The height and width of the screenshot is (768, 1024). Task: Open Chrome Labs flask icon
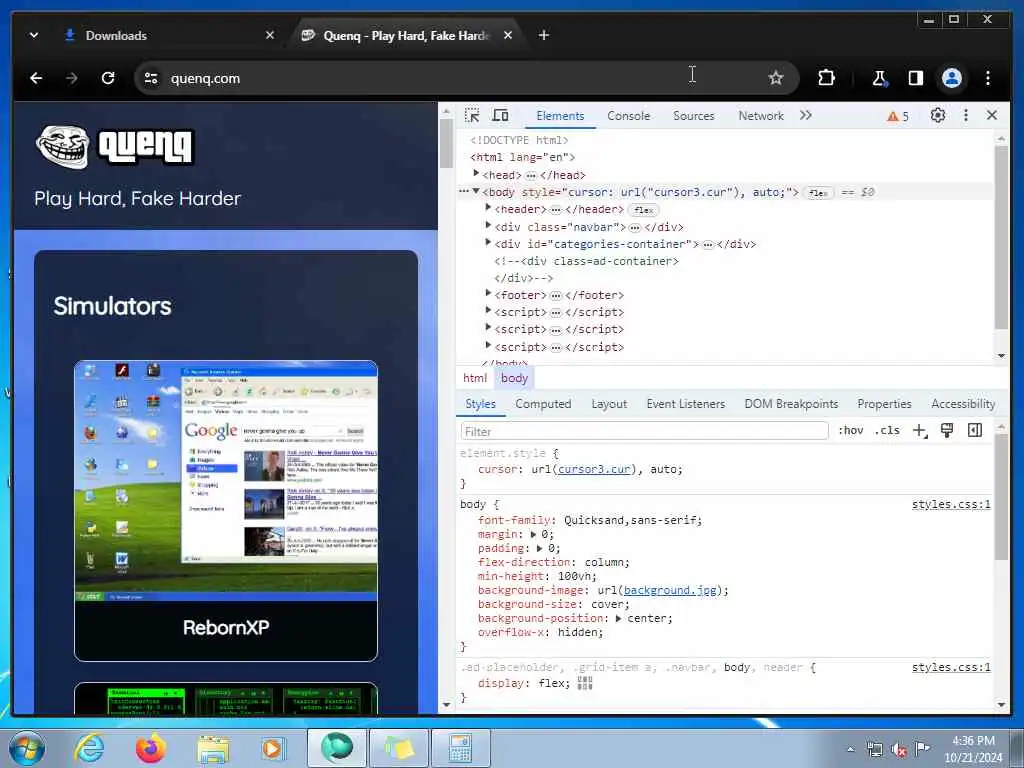879,78
